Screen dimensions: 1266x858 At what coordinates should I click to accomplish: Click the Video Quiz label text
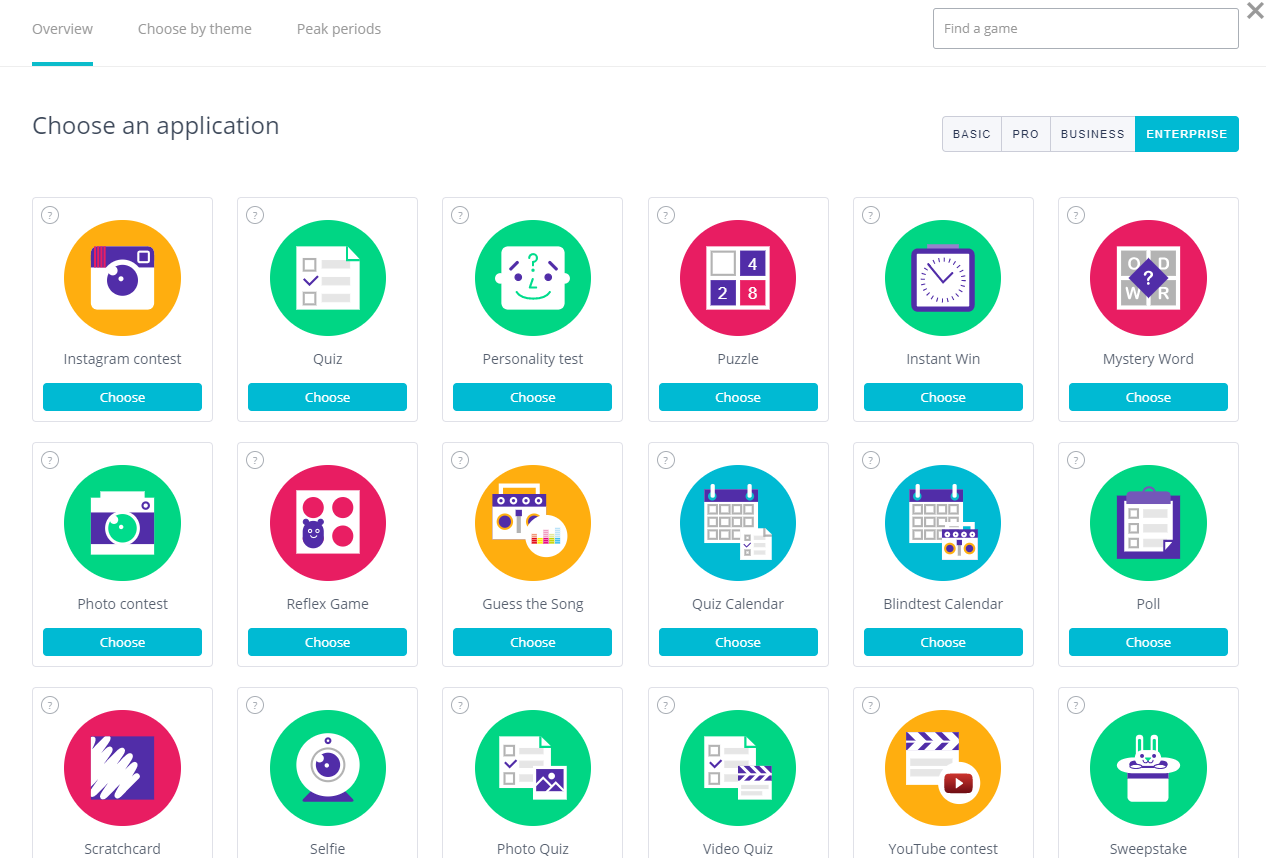(x=738, y=849)
